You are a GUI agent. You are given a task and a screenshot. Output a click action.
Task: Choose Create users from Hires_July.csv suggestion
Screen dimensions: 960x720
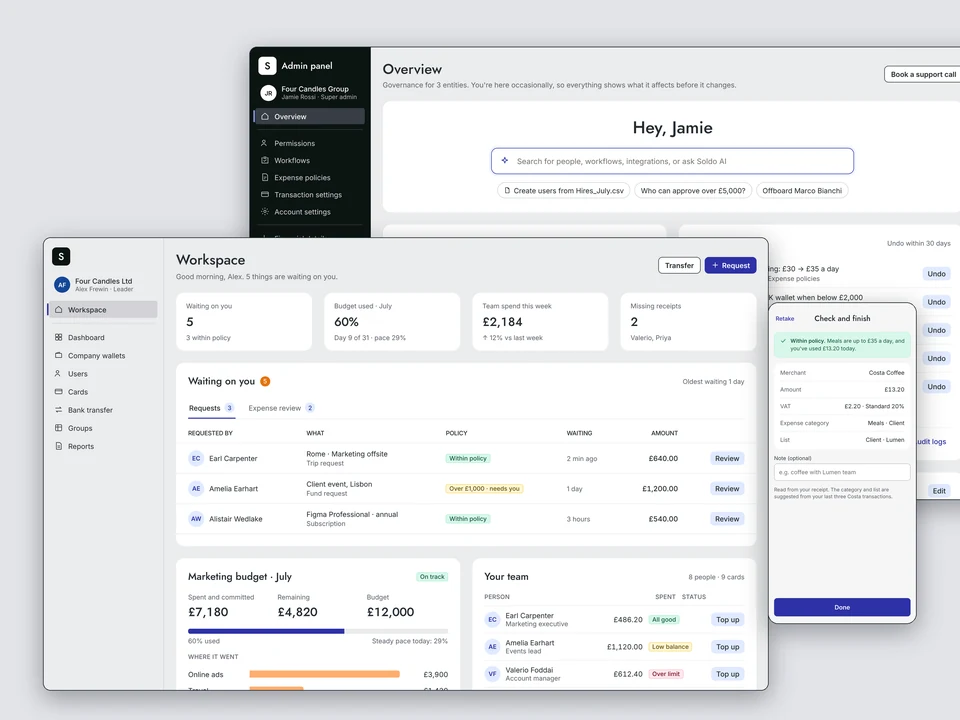[x=564, y=191]
